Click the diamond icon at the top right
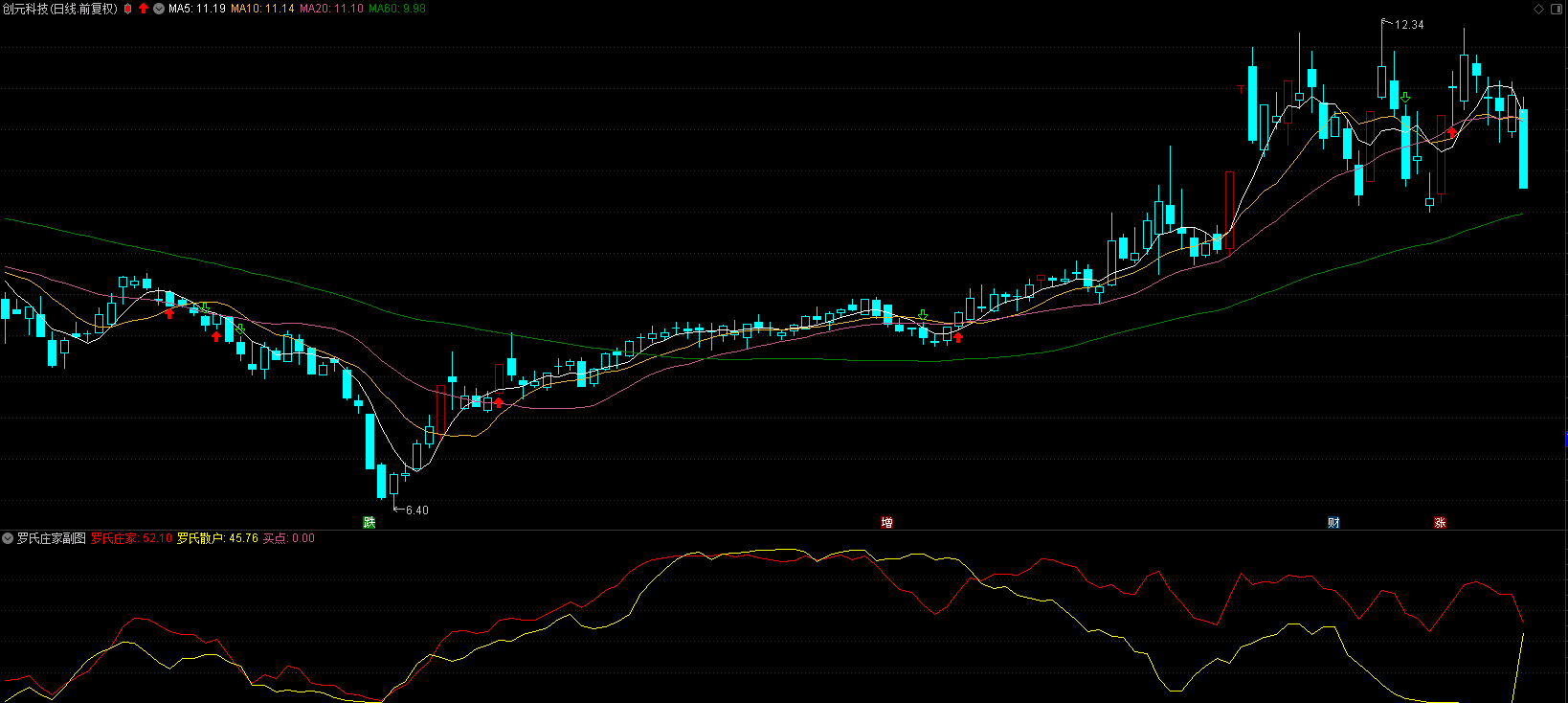1568x703 pixels. tap(1539, 9)
